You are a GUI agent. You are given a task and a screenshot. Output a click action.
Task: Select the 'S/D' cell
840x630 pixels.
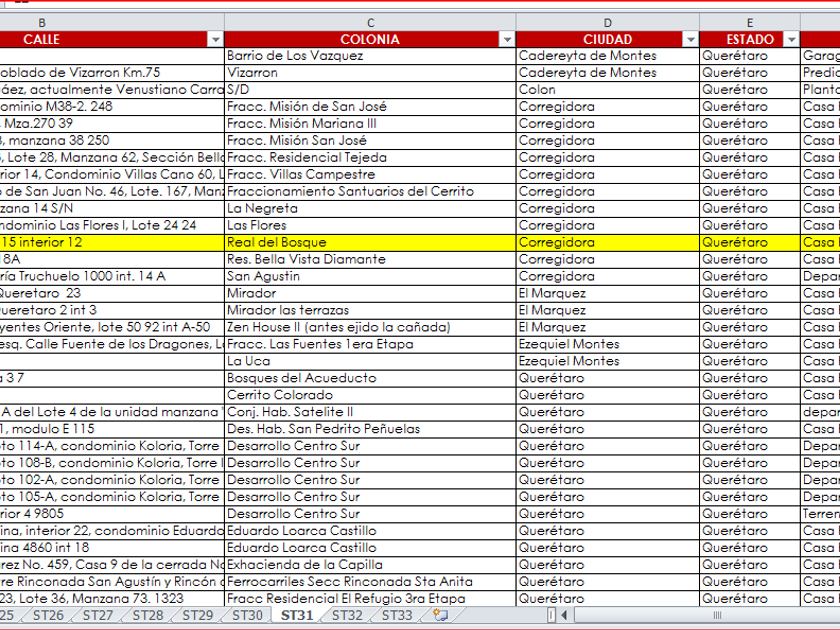tap(370, 89)
